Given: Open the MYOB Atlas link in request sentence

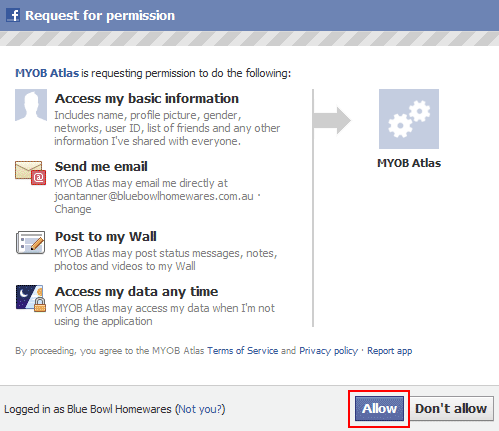Looking at the screenshot, I should click(x=47, y=73).
